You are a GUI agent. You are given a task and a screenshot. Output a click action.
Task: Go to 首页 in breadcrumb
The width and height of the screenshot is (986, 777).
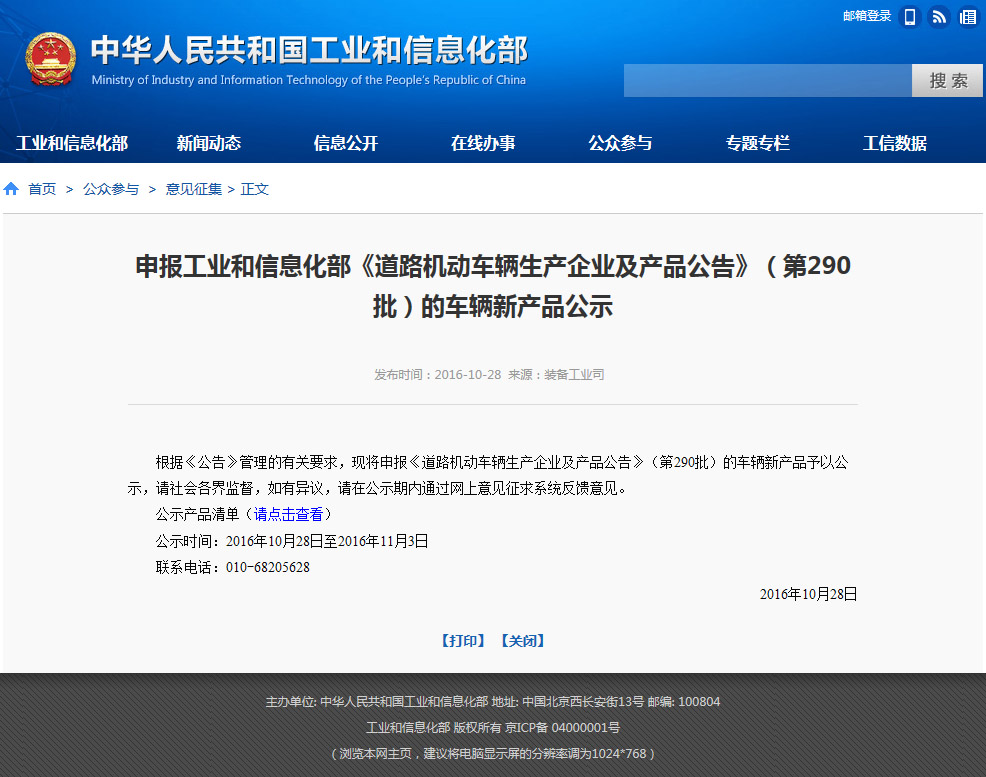42,189
